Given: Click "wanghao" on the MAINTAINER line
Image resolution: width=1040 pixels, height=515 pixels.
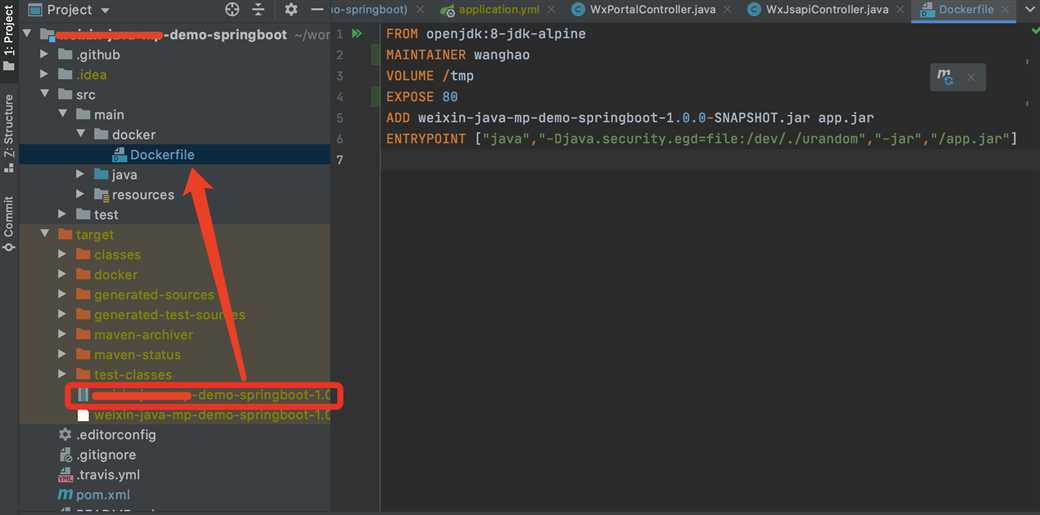Looking at the screenshot, I should [501, 55].
